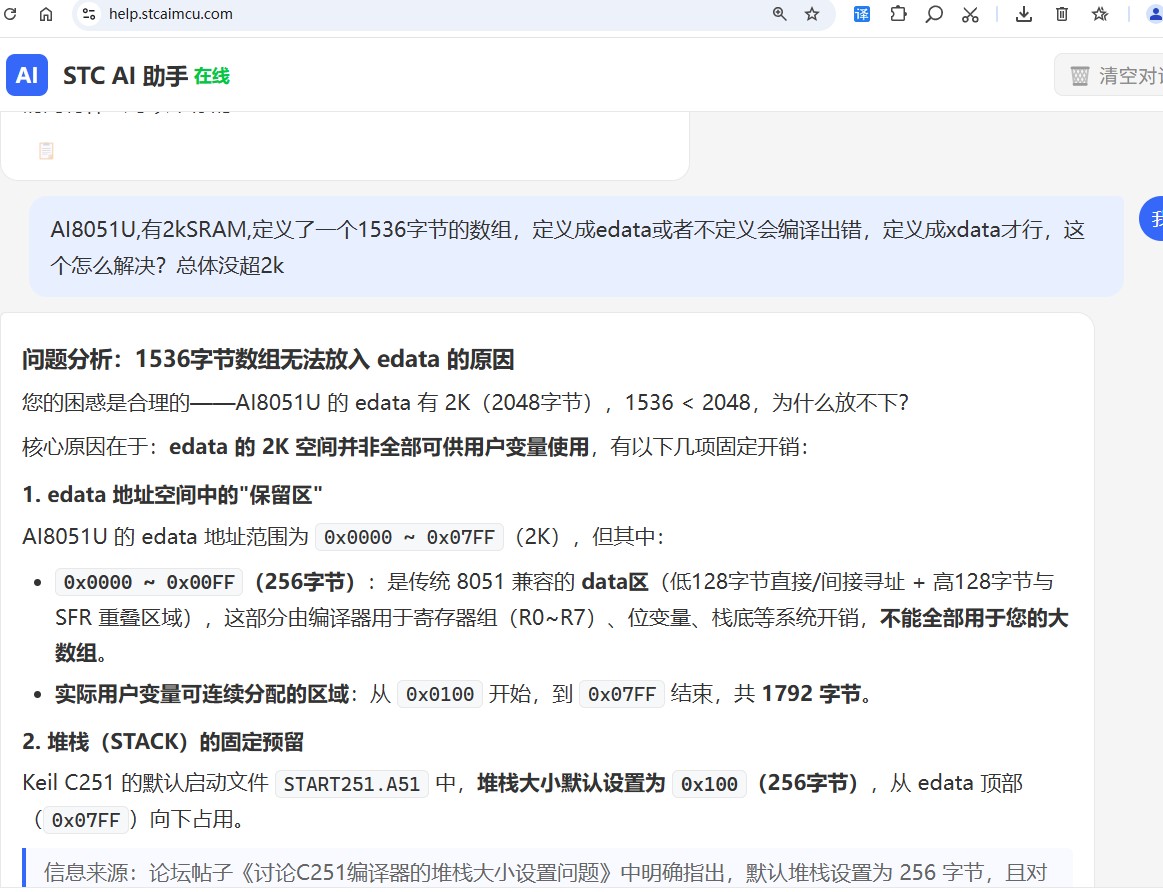The height and width of the screenshot is (892, 1163).
Task: Click the code text START251.A51
Action: (352, 784)
